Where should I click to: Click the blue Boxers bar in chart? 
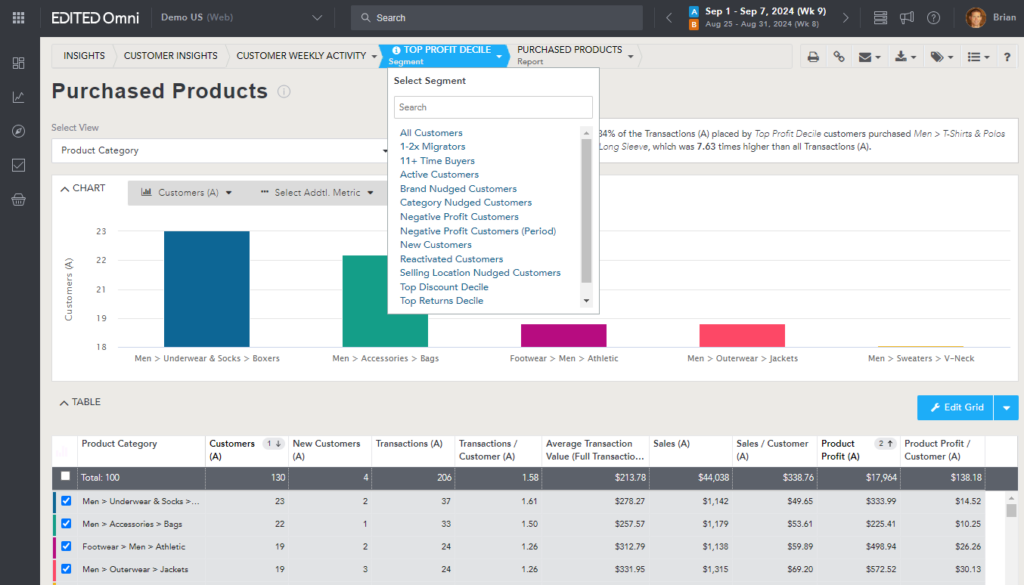tap(206, 289)
